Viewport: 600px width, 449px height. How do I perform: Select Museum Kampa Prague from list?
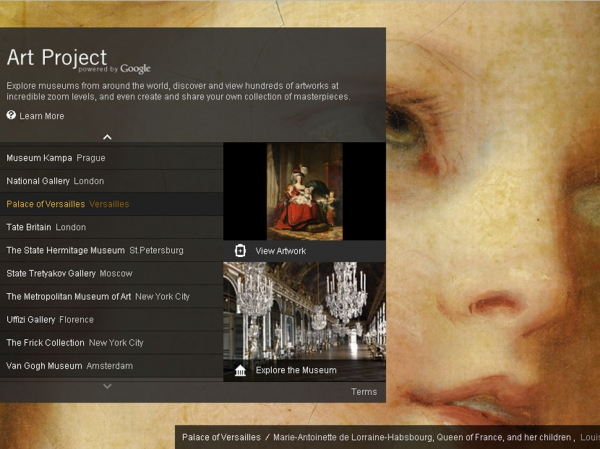pyautogui.click(x=56, y=158)
